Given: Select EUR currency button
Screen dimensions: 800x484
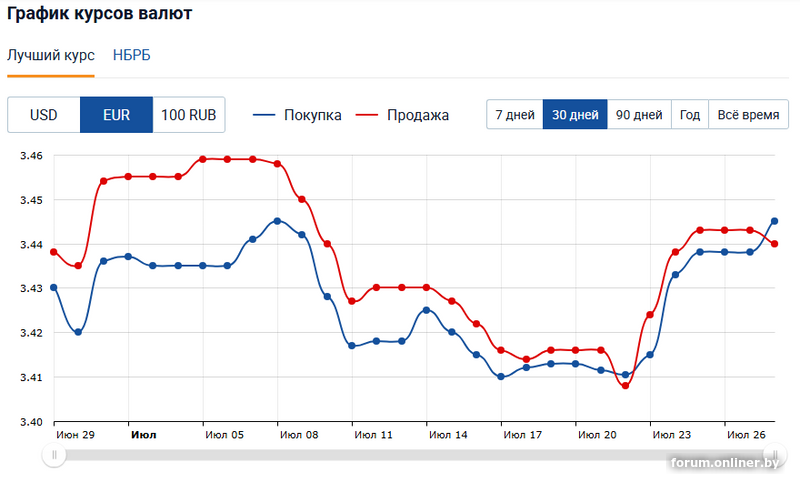Looking at the screenshot, I should point(116,115).
